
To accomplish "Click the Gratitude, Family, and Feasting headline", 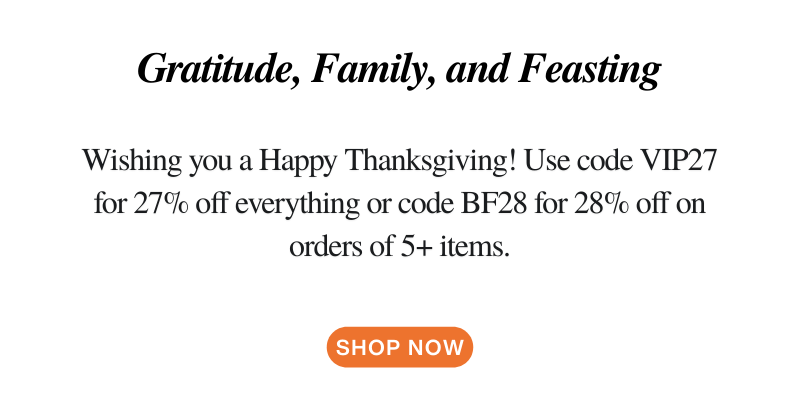I will click(399, 69).
